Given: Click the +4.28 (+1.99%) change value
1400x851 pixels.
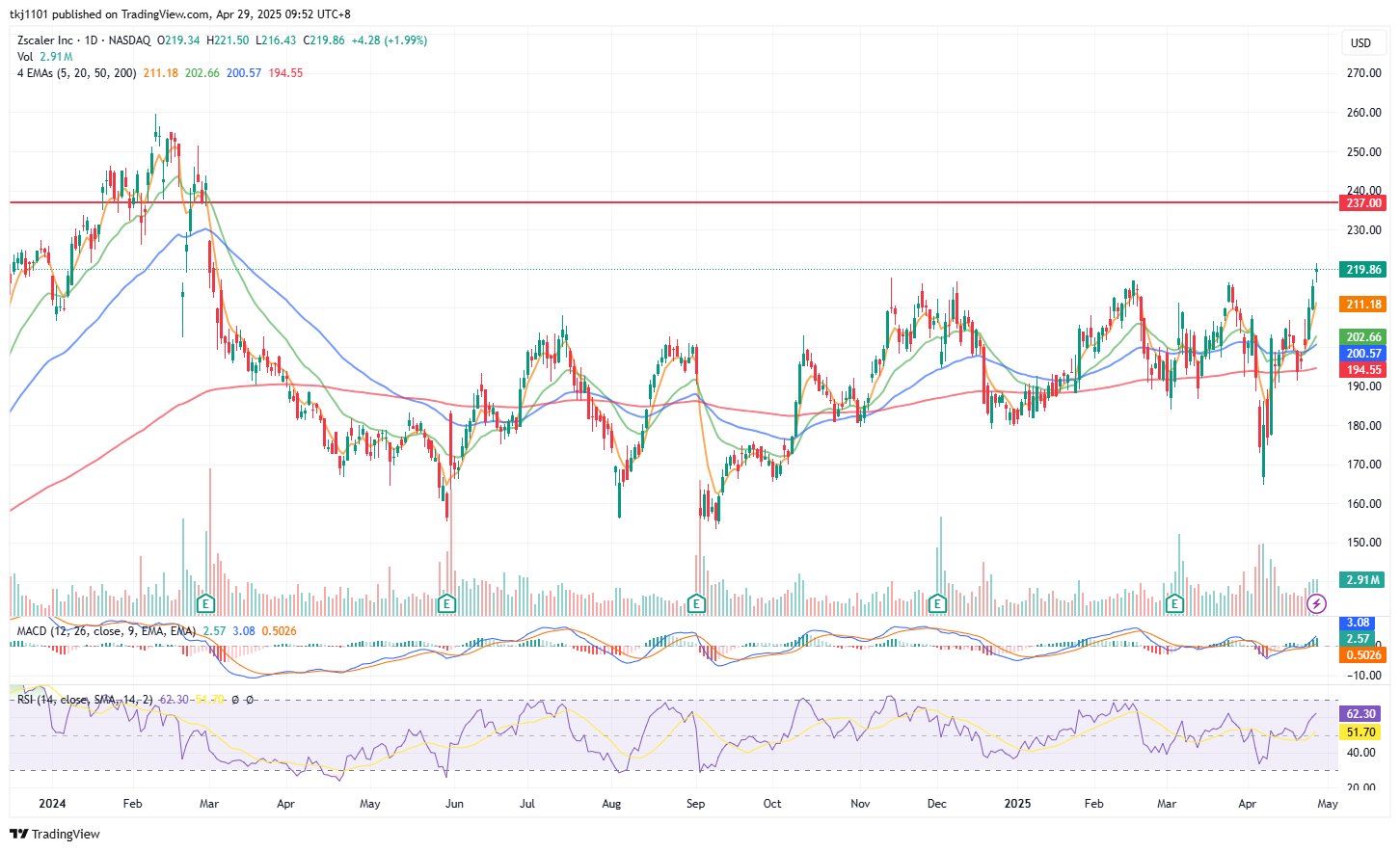Looking at the screenshot, I should (x=389, y=40).
